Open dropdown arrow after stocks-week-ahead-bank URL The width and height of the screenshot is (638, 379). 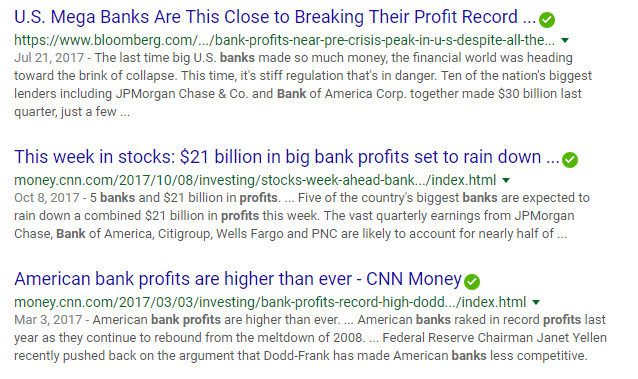coord(506,180)
